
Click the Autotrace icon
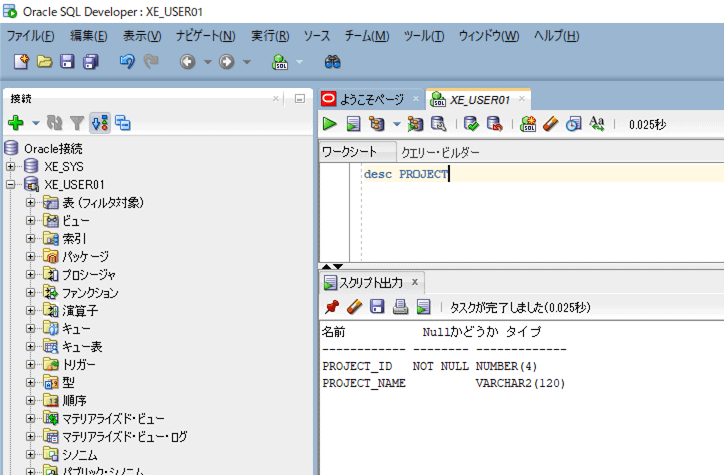coord(415,124)
